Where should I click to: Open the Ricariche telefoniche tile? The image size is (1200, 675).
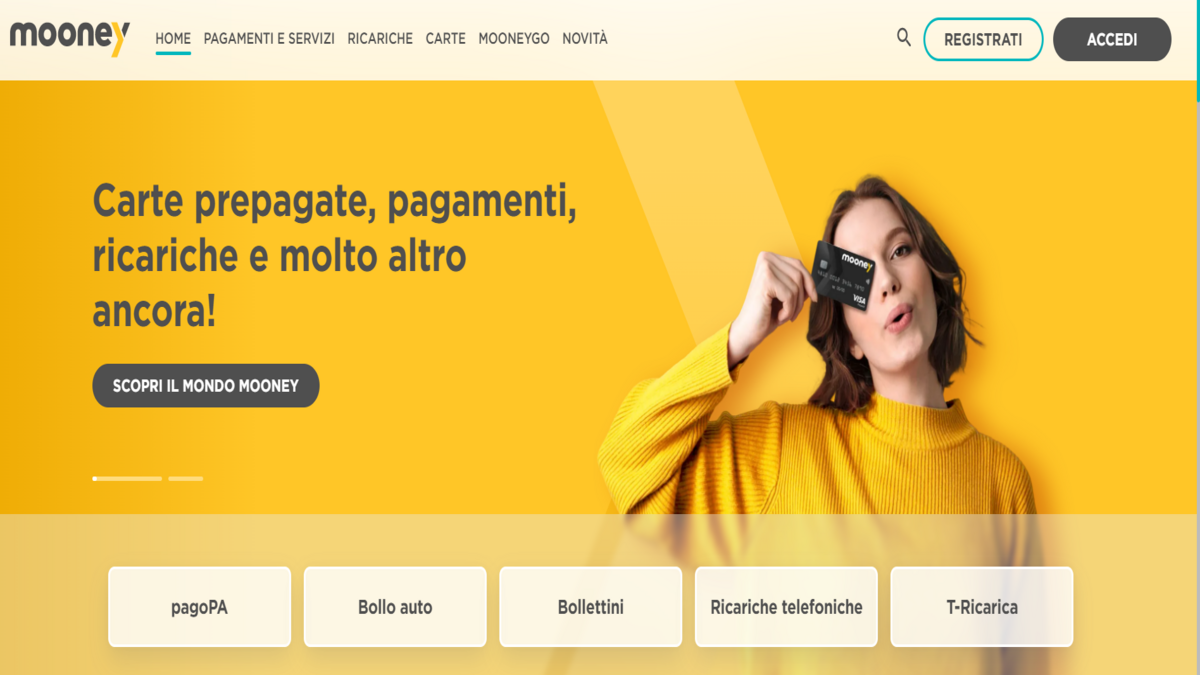tap(786, 607)
